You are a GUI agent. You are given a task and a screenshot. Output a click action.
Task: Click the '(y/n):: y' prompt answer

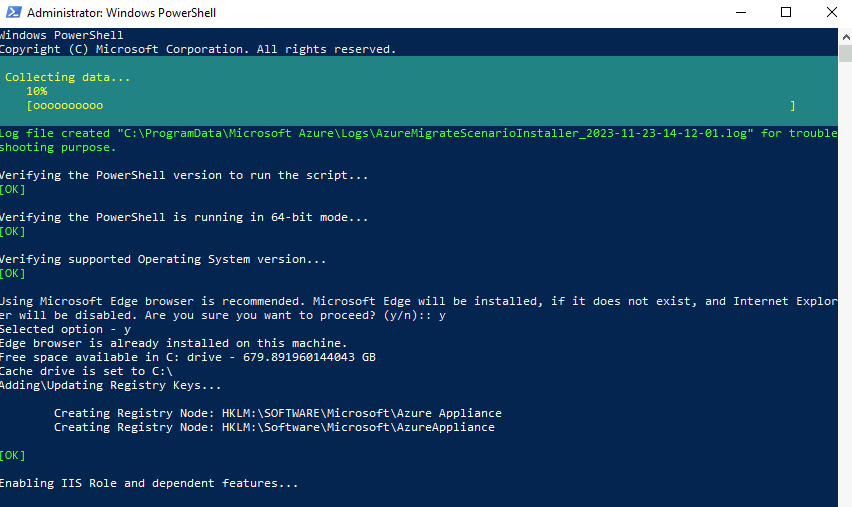tap(414, 315)
